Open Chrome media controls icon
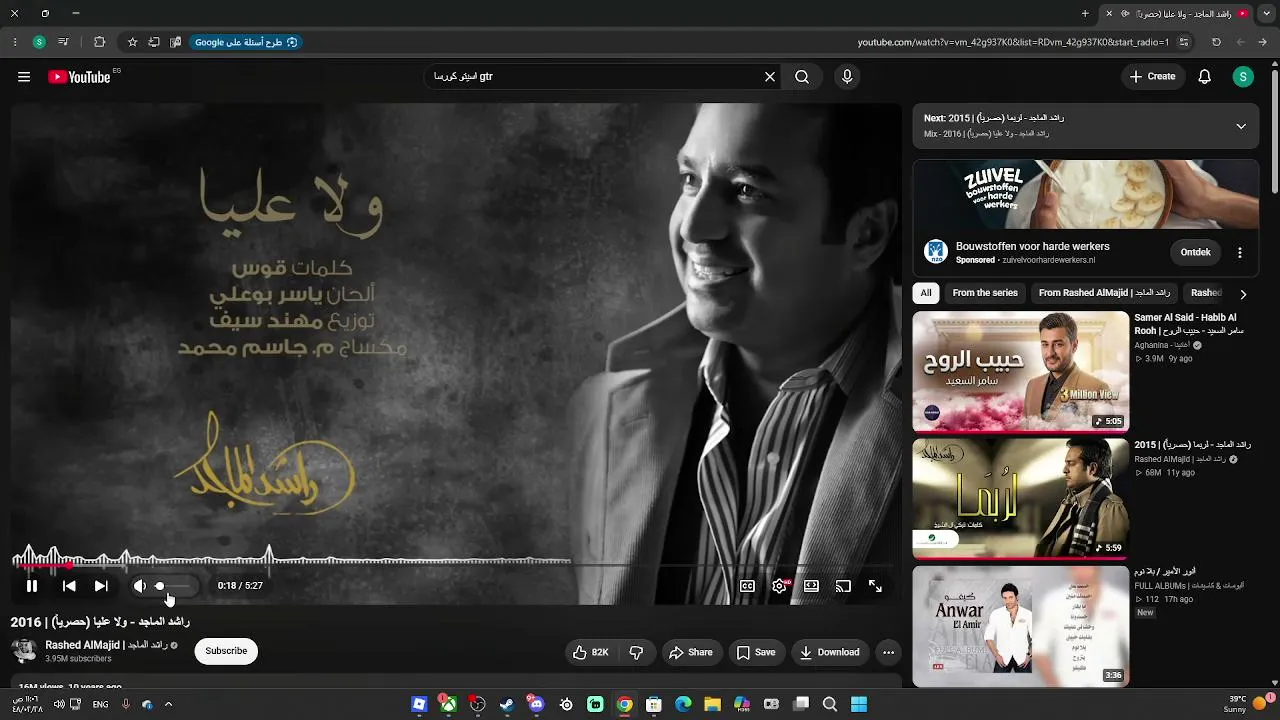 point(63,42)
